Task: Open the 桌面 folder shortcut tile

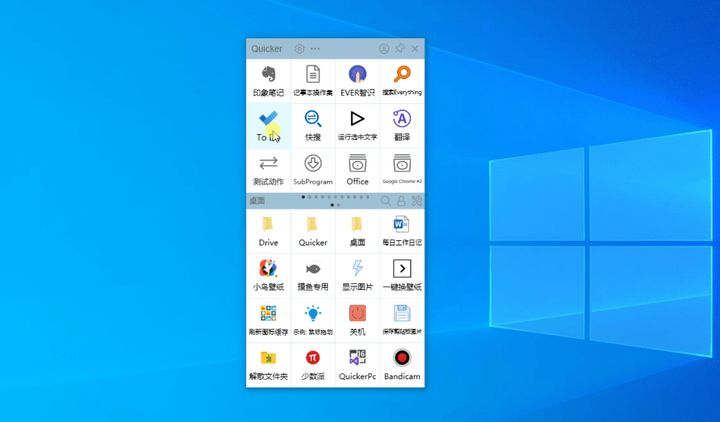Action: (358, 231)
